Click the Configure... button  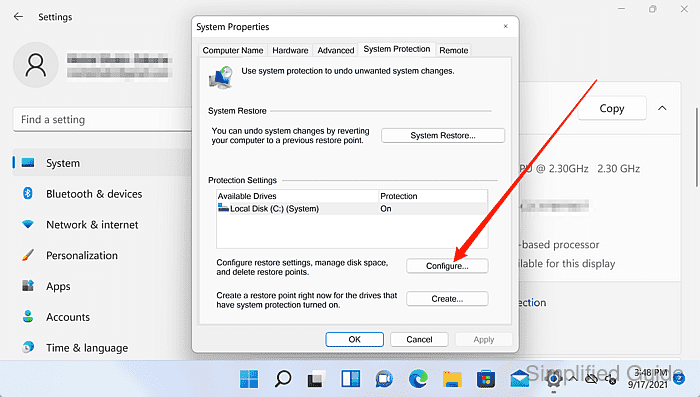tap(447, 266)
